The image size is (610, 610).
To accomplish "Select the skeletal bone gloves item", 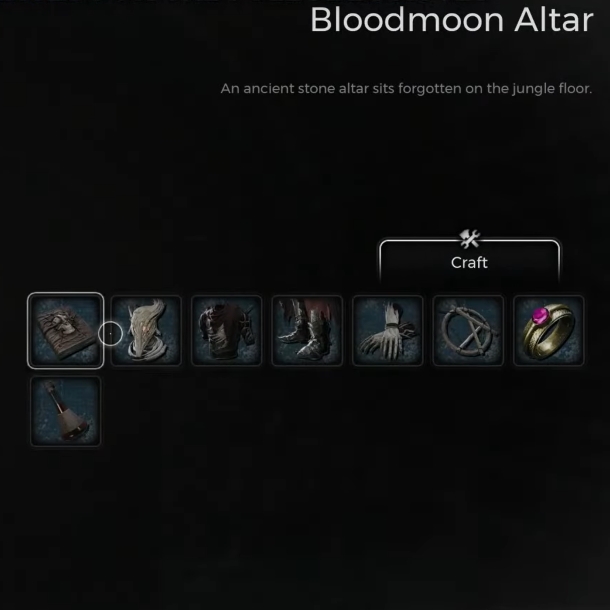I will point(387,330).
